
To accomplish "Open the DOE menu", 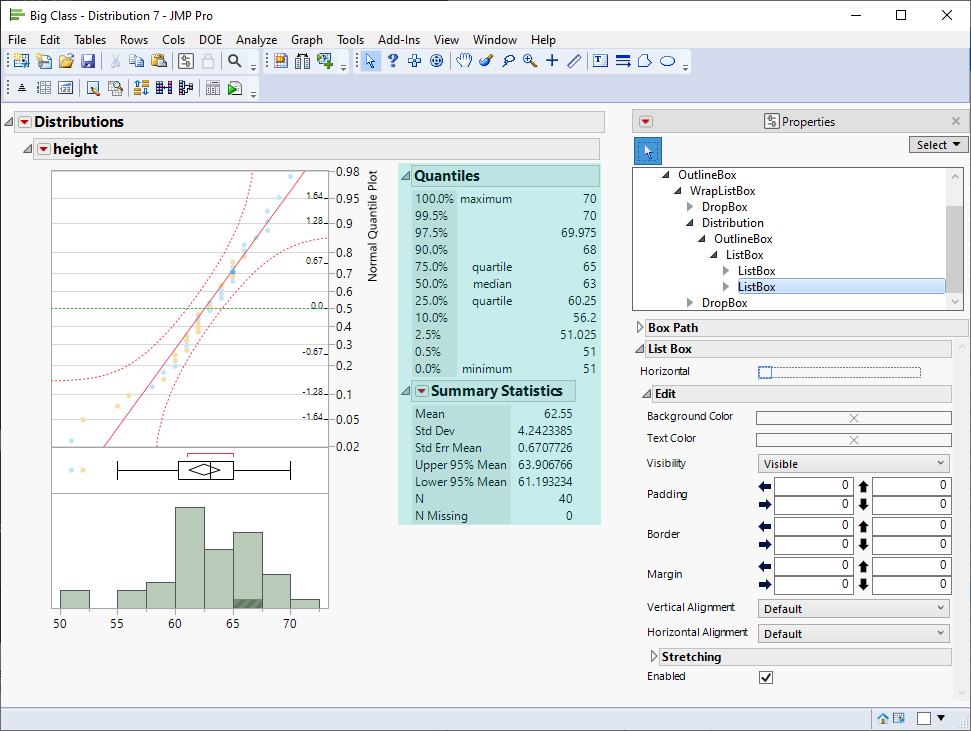I will pyautogui.click(x=210, y=40).
